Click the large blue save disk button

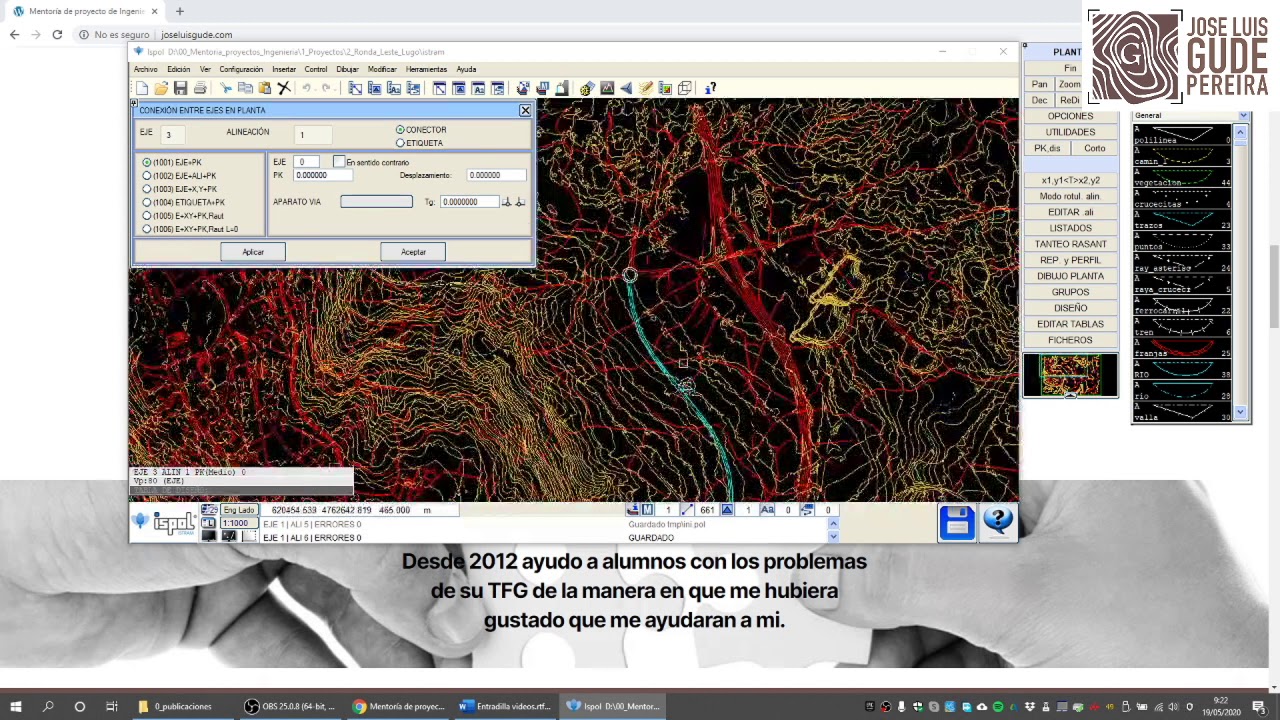957,522
